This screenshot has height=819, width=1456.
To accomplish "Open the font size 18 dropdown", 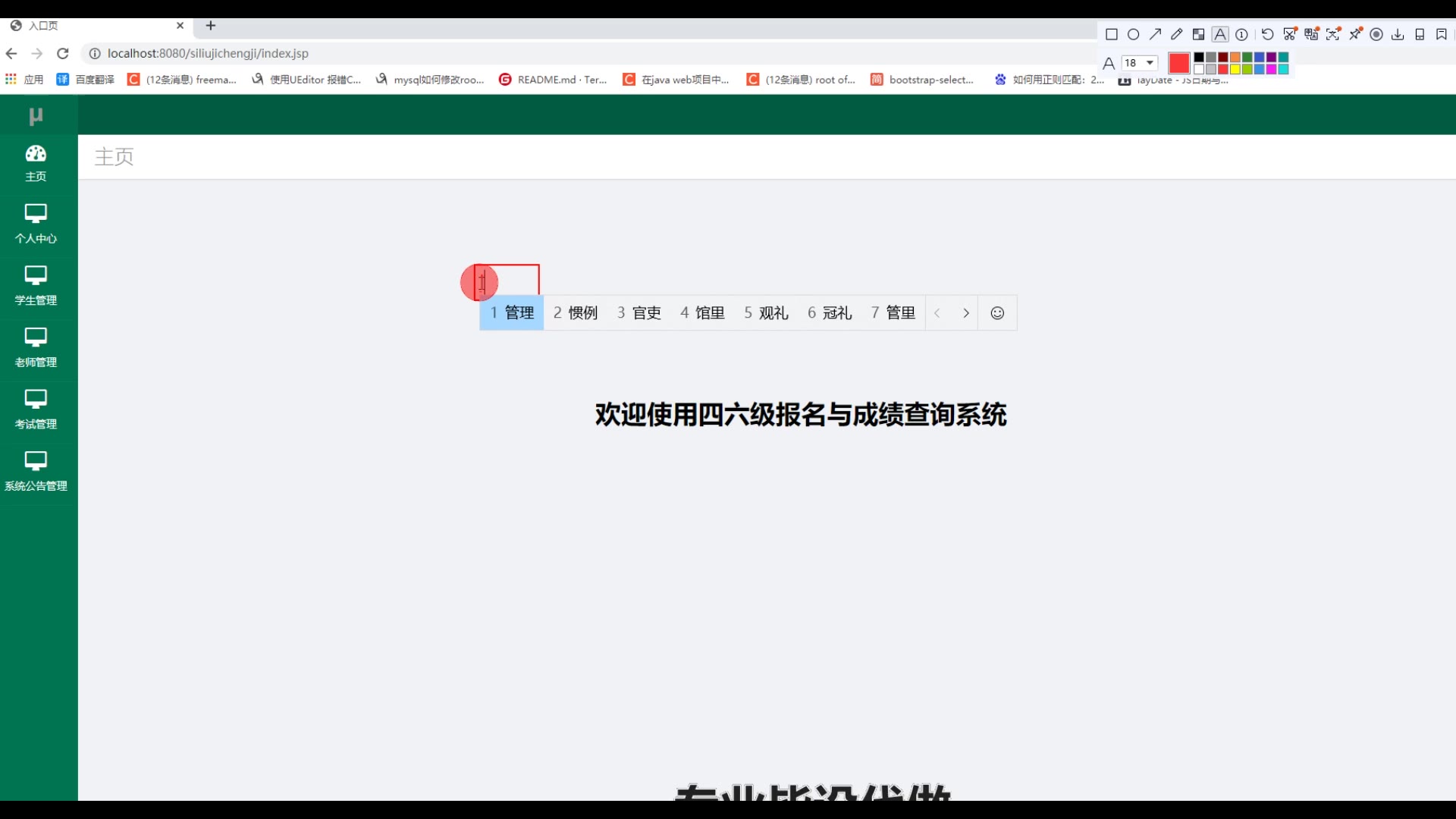I will tap(1140, 63).
